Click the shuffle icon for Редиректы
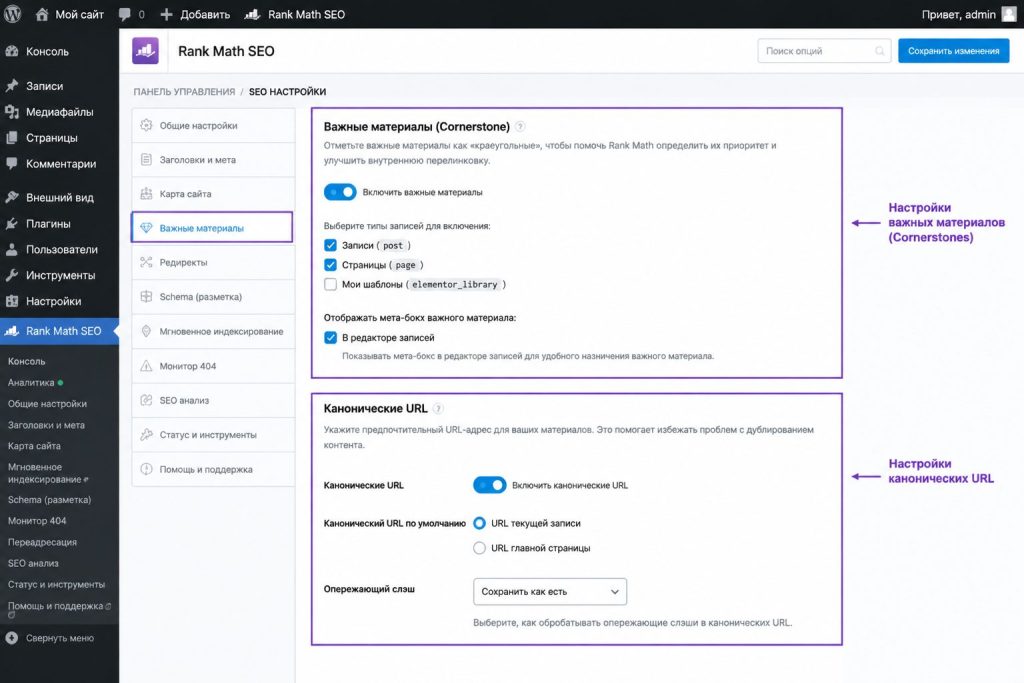Image resolution: width=1024 pixels, height=683 pixels. [x=146, y=262]
